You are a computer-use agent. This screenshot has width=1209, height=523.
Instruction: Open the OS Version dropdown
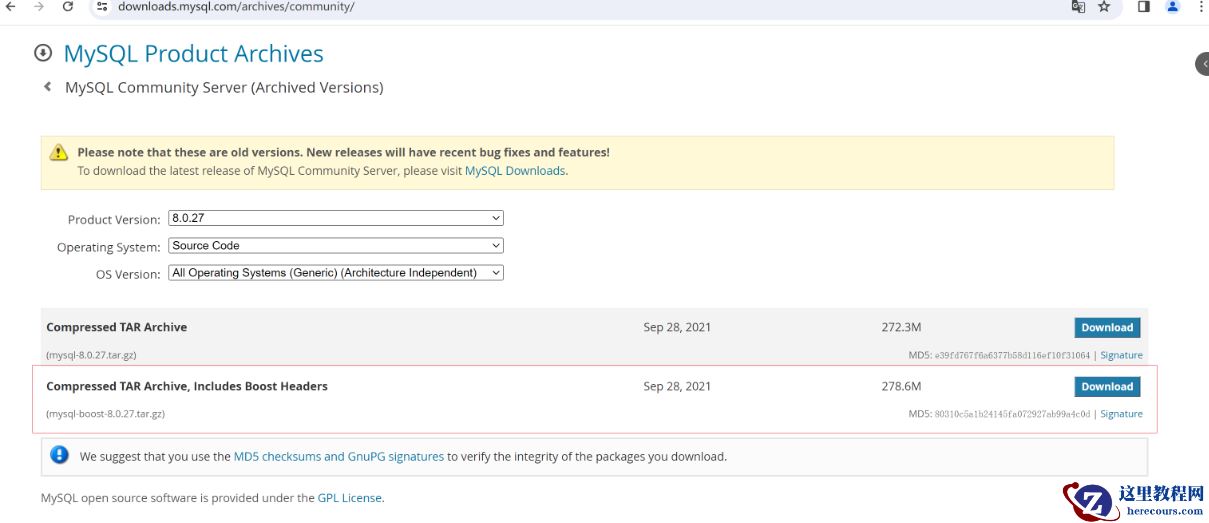pyautogui.click(x=336, y=272)
